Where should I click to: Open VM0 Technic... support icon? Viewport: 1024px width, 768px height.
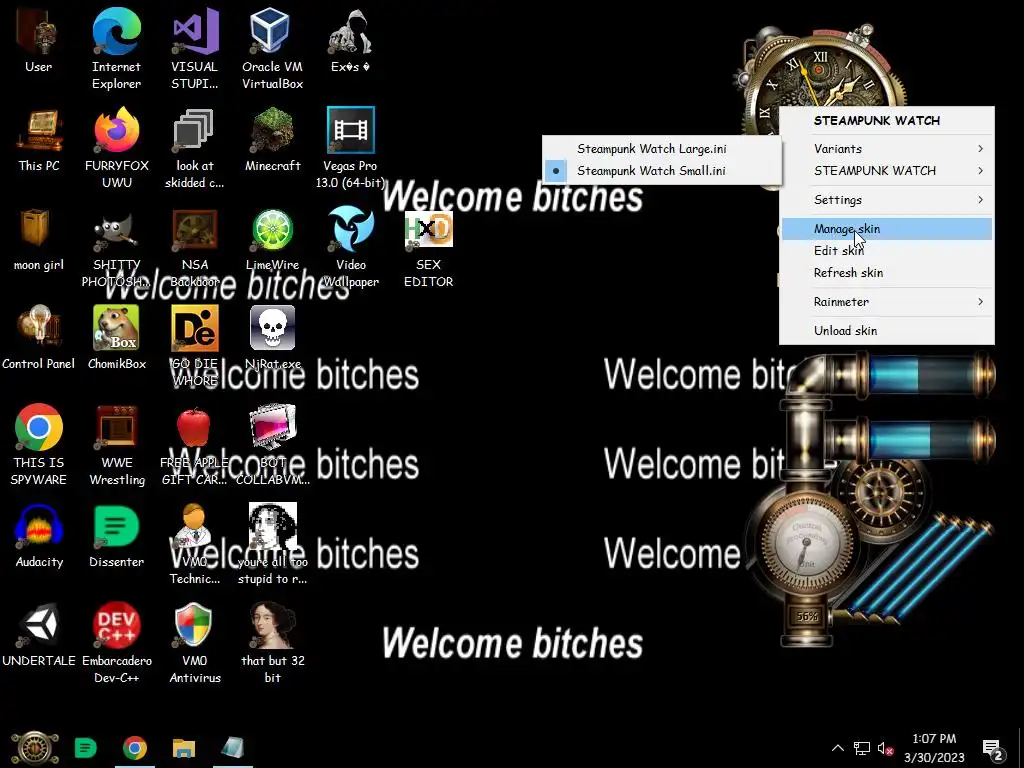195,544
